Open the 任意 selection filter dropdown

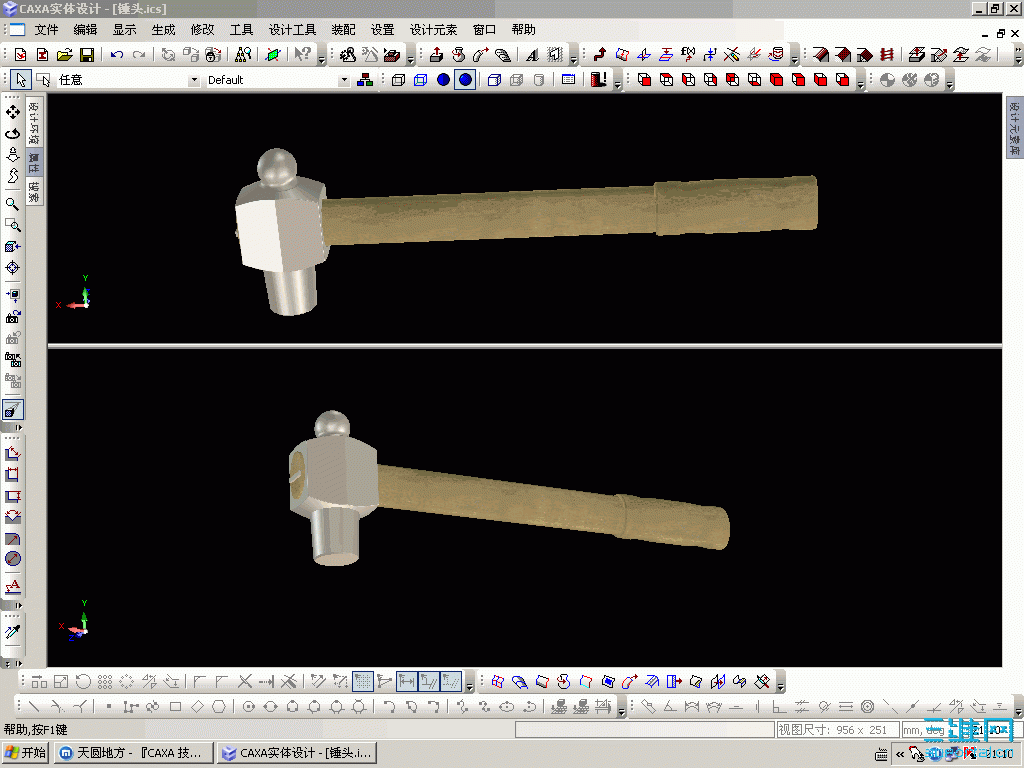pyautogui.click(x=193, y=80)
